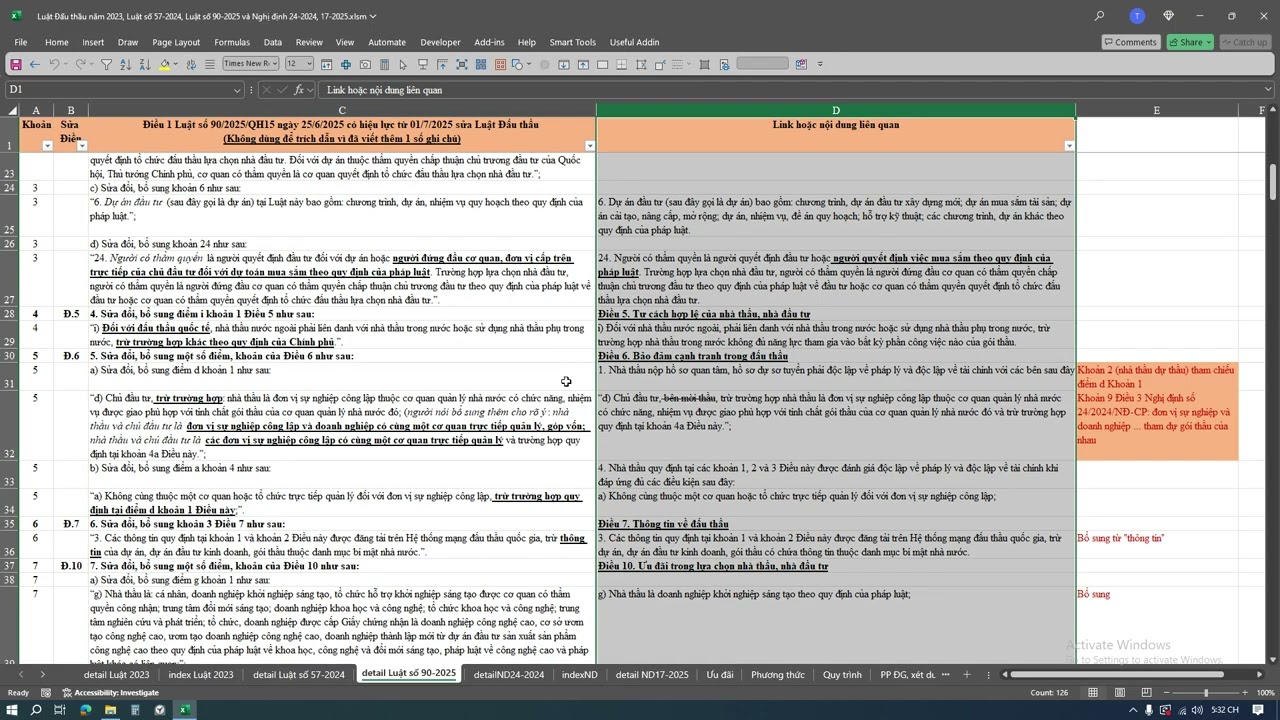
Task: Apply the yellow fill color bucket
Action: click(x=165, y=64)
